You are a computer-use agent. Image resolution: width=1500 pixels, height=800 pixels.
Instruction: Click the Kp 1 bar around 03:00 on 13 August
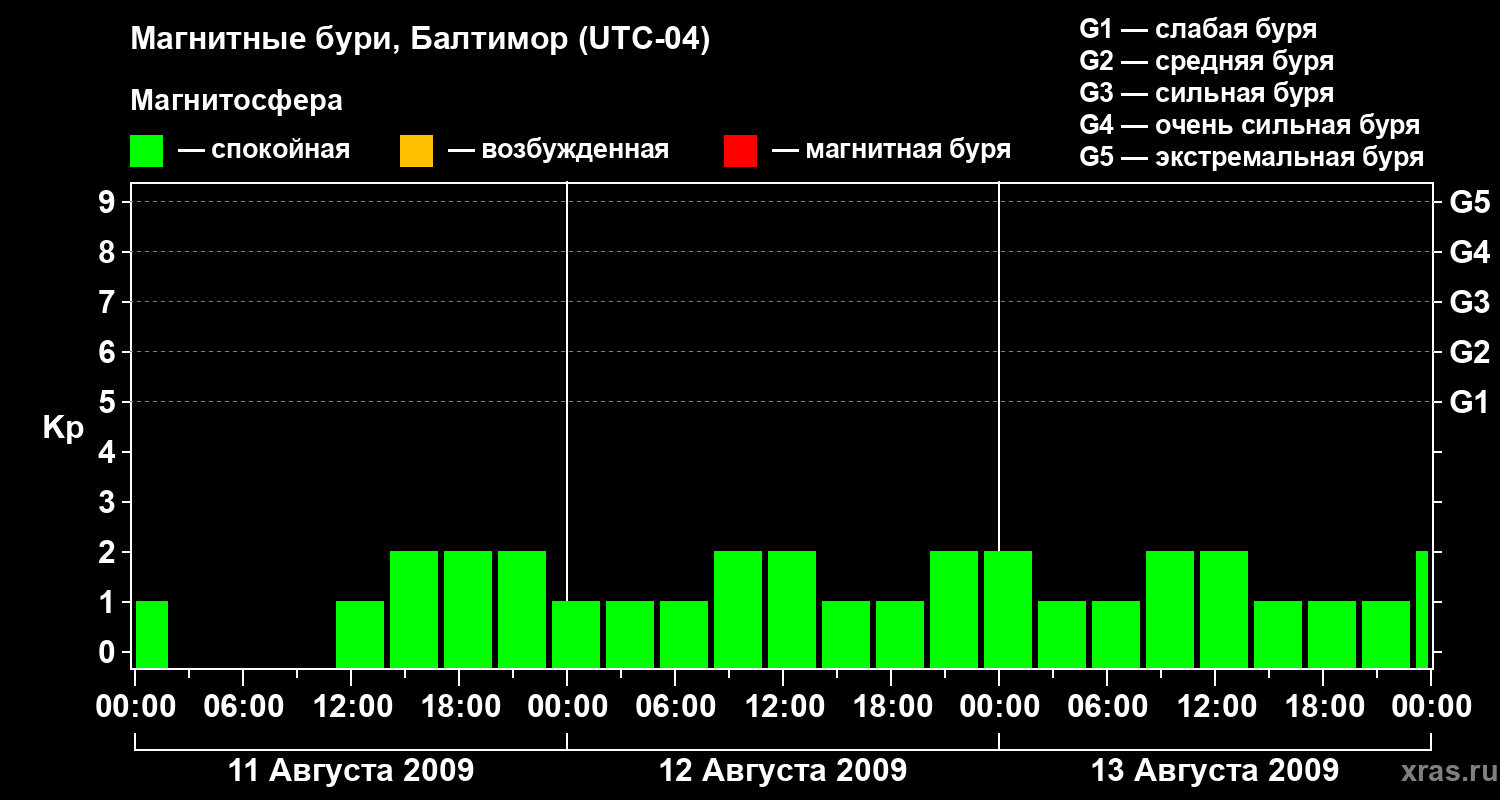point(1062,634)
